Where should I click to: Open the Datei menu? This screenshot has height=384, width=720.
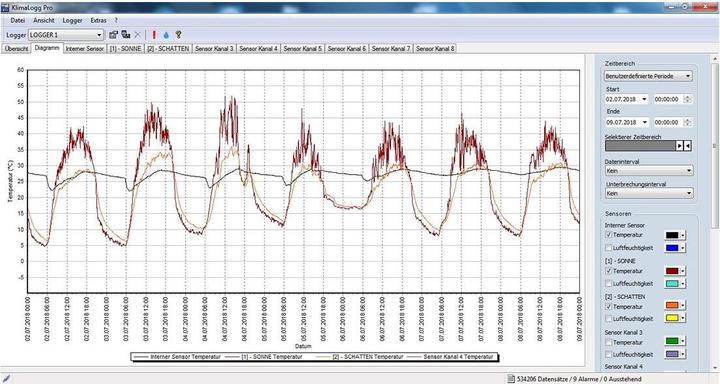pos(17,20)
